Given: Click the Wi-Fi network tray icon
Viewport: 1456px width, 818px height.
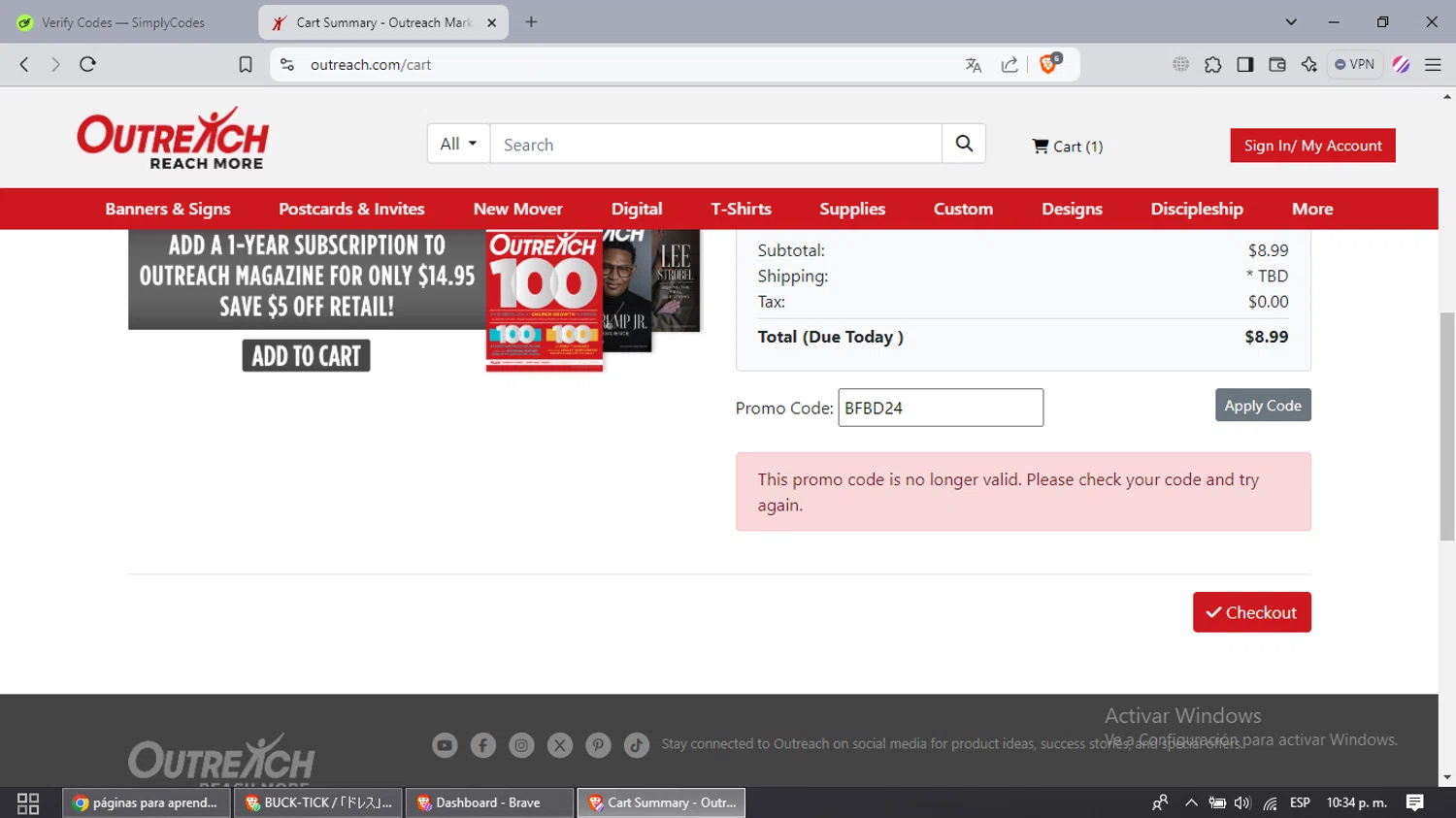Looking at the screenshot, I should [1270, 802].
